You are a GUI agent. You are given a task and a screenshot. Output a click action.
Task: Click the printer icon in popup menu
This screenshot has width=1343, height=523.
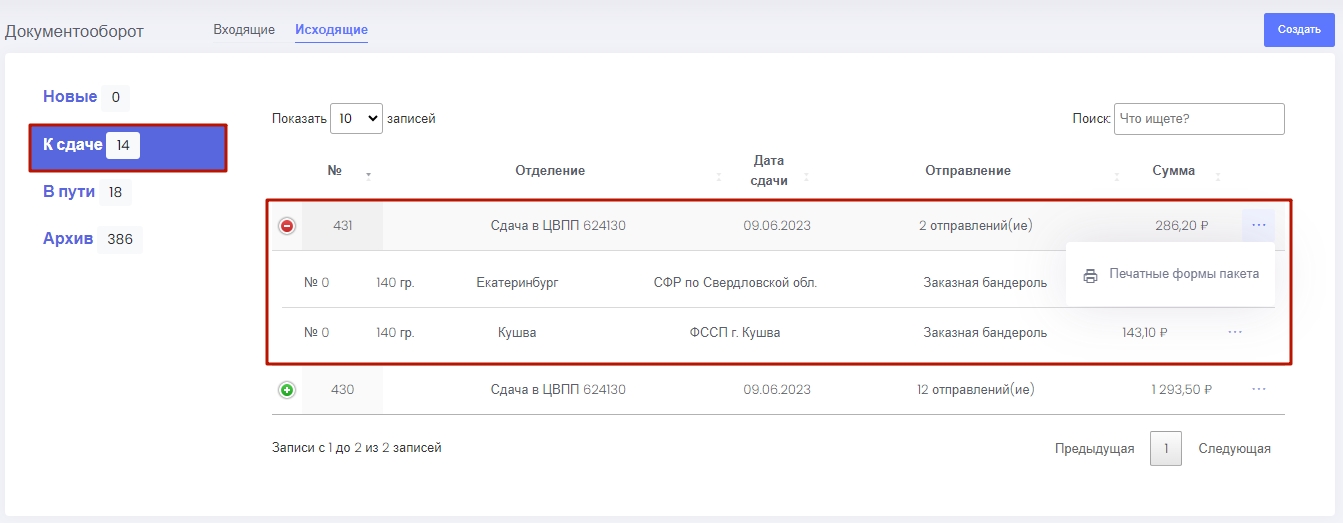(1090, 275)
